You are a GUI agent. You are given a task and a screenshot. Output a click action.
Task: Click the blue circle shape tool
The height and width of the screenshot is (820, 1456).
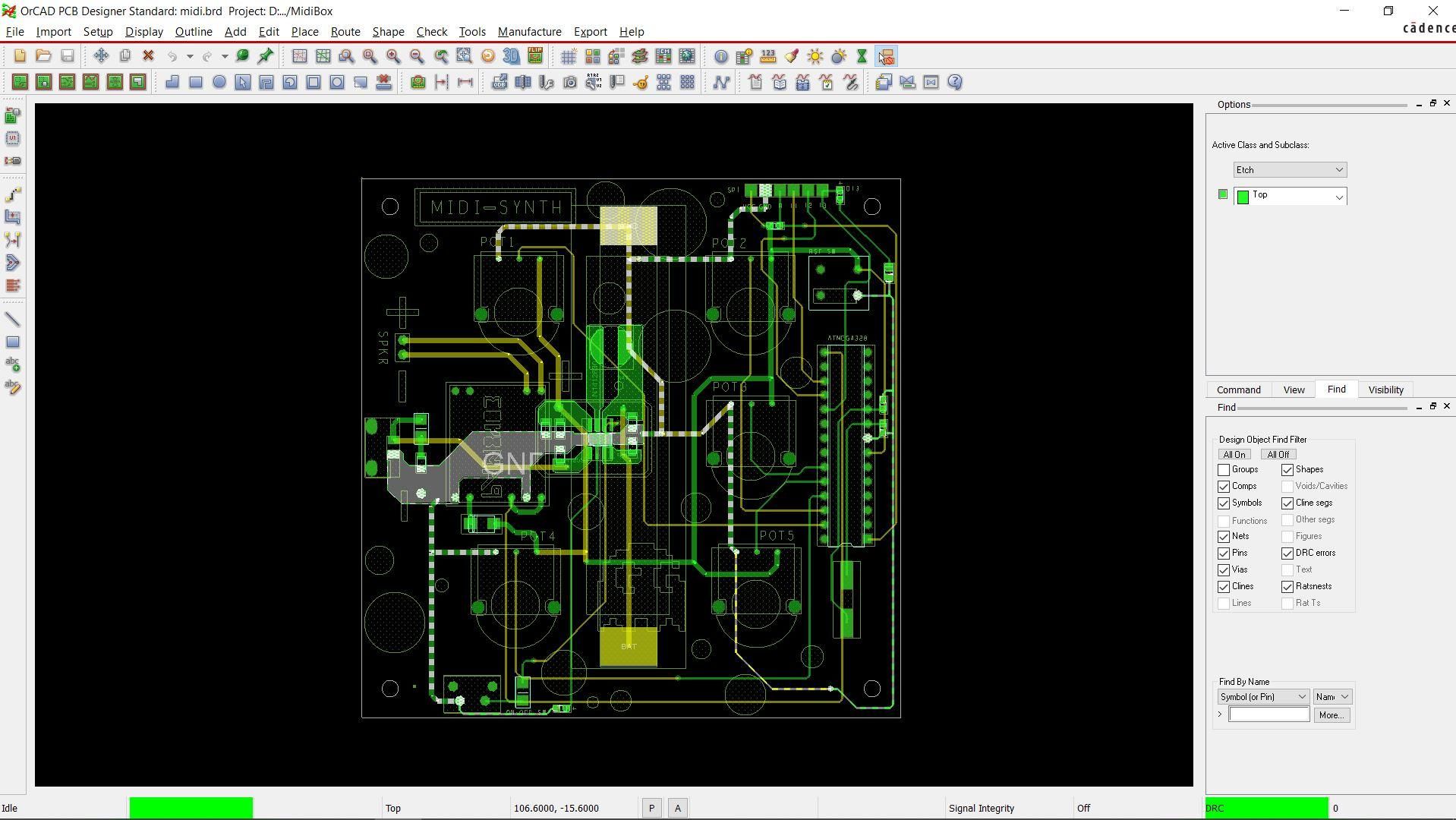[219, 82]
